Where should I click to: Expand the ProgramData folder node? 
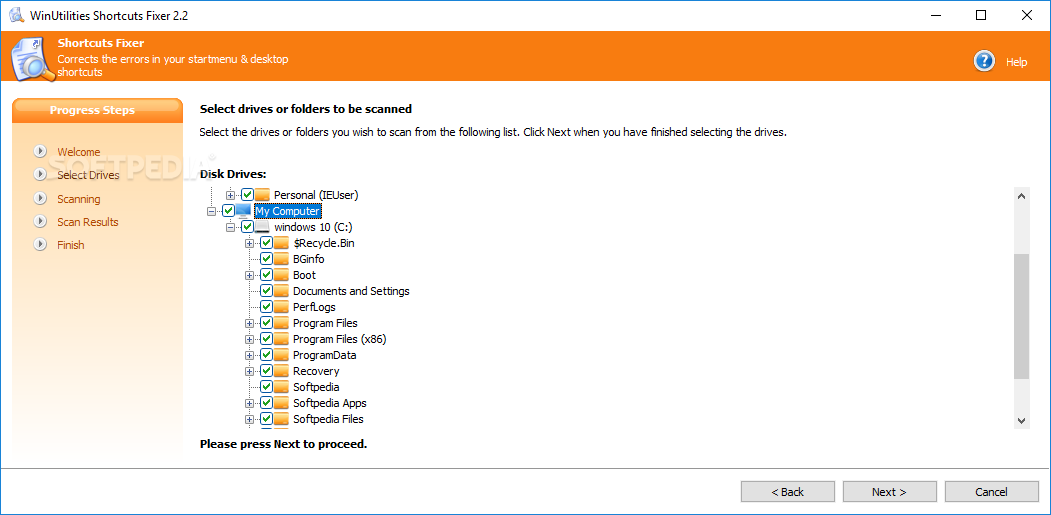249,355
